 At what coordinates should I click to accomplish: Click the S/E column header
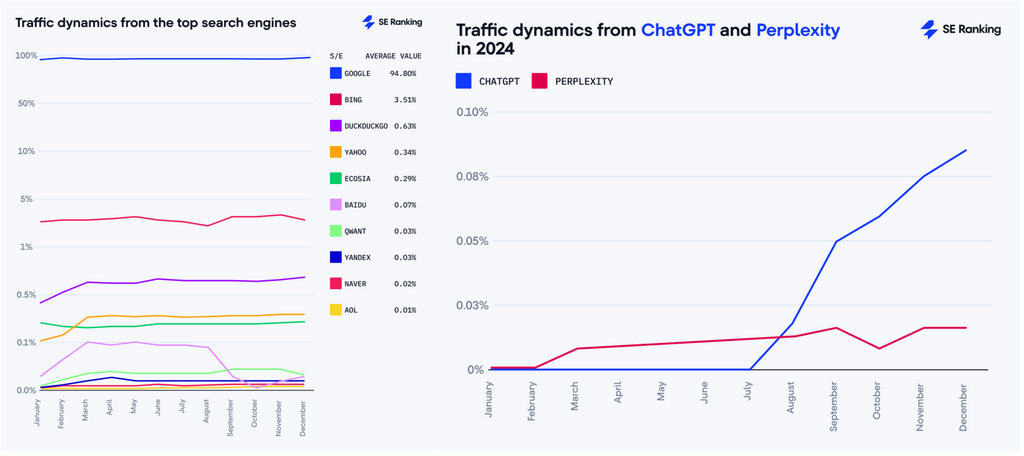click(336, 56)
